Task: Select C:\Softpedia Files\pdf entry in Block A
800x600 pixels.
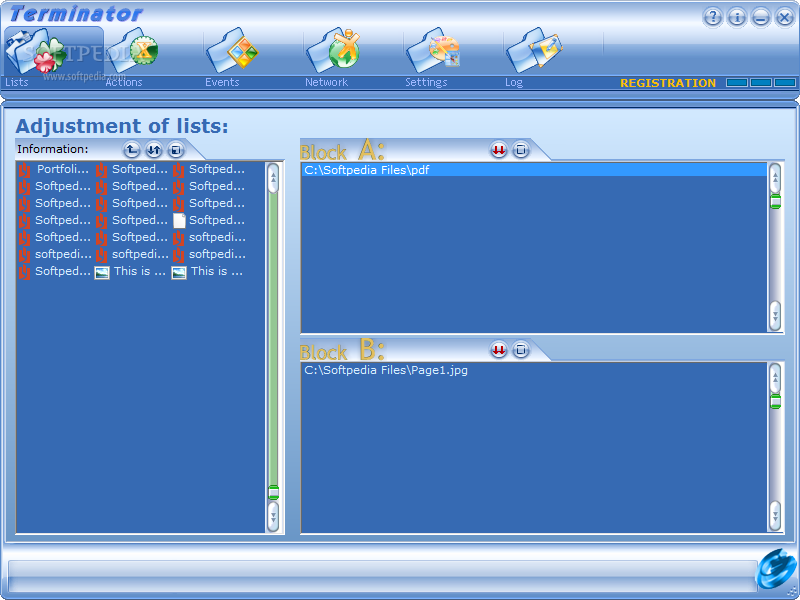Action: pos(534,170)
